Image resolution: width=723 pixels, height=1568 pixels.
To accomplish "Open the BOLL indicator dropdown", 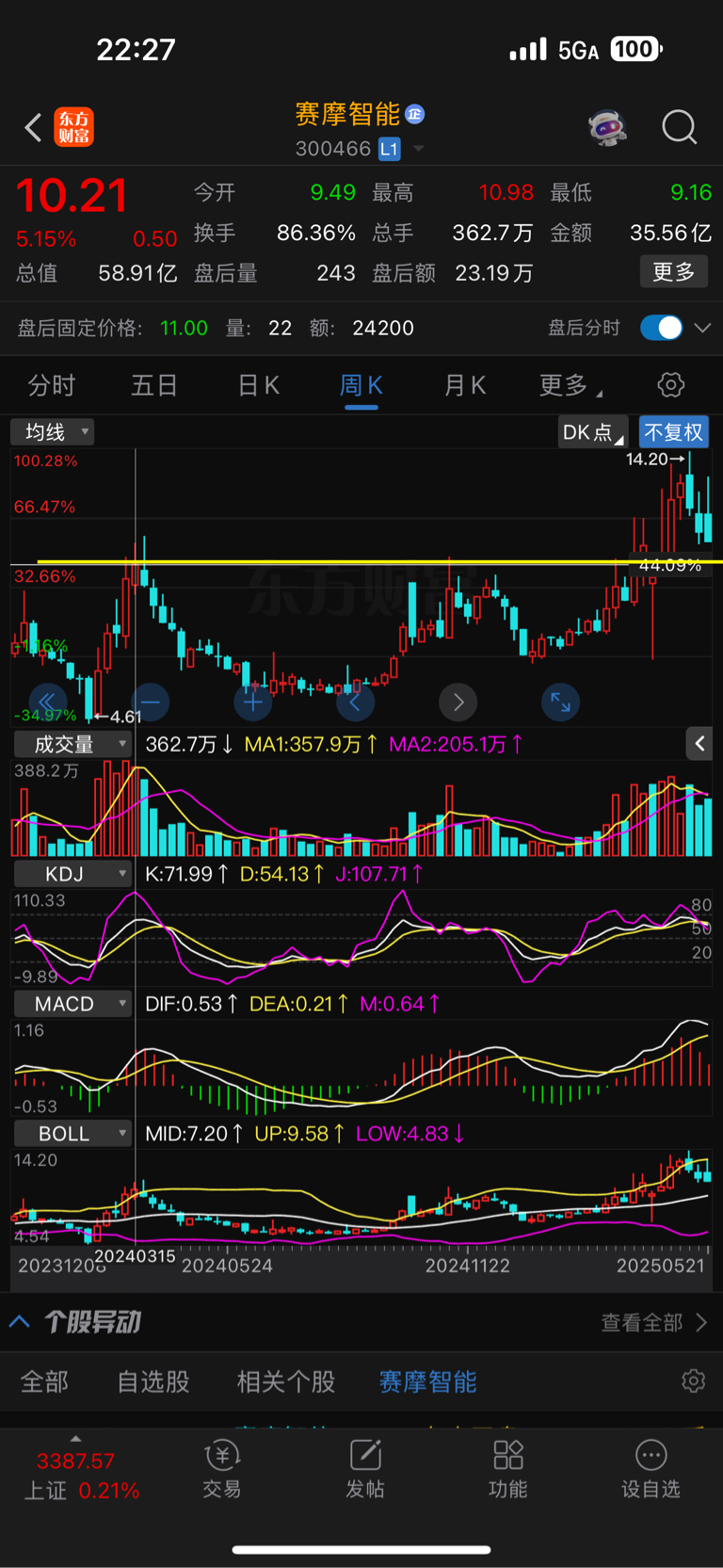I will click(x=72, y=1134).
